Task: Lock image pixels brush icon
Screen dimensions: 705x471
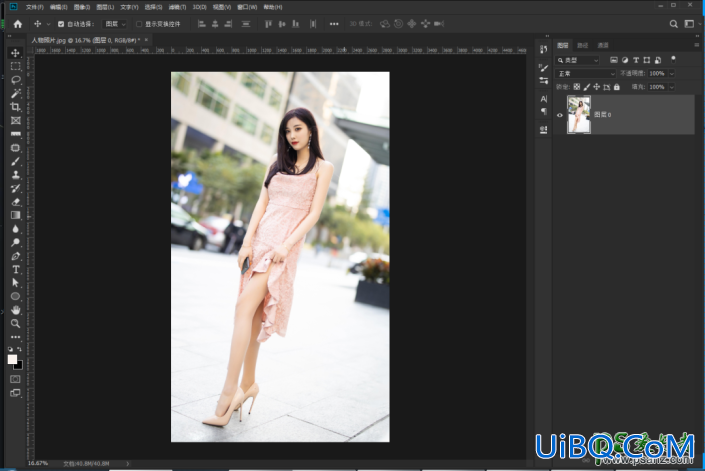Action: click(x=587, y=87)
